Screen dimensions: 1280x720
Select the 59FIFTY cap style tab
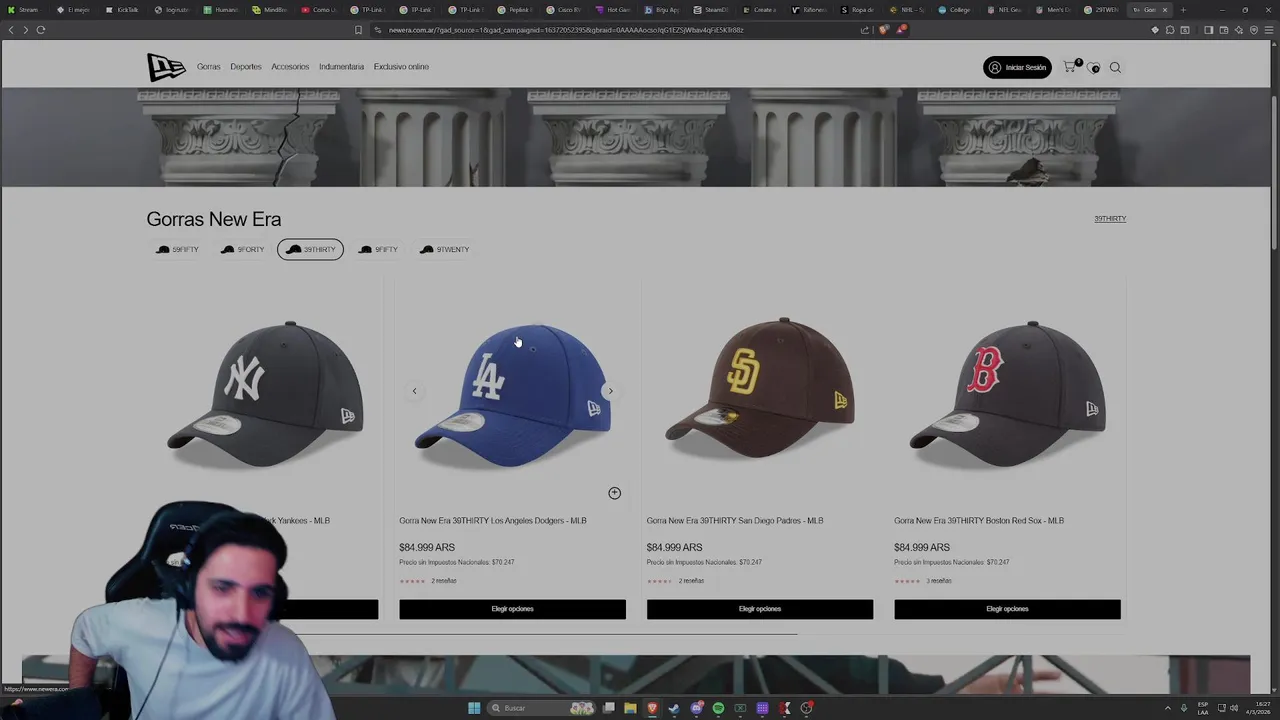point(178,249)
